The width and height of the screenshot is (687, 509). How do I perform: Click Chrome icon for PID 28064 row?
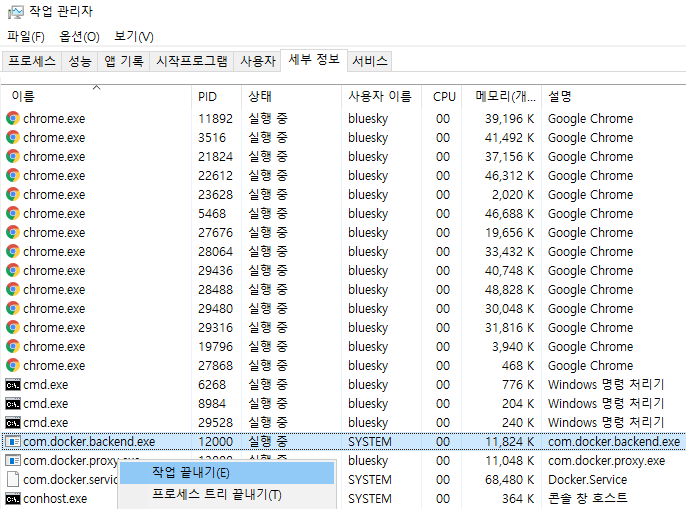(x=13, y=251)
